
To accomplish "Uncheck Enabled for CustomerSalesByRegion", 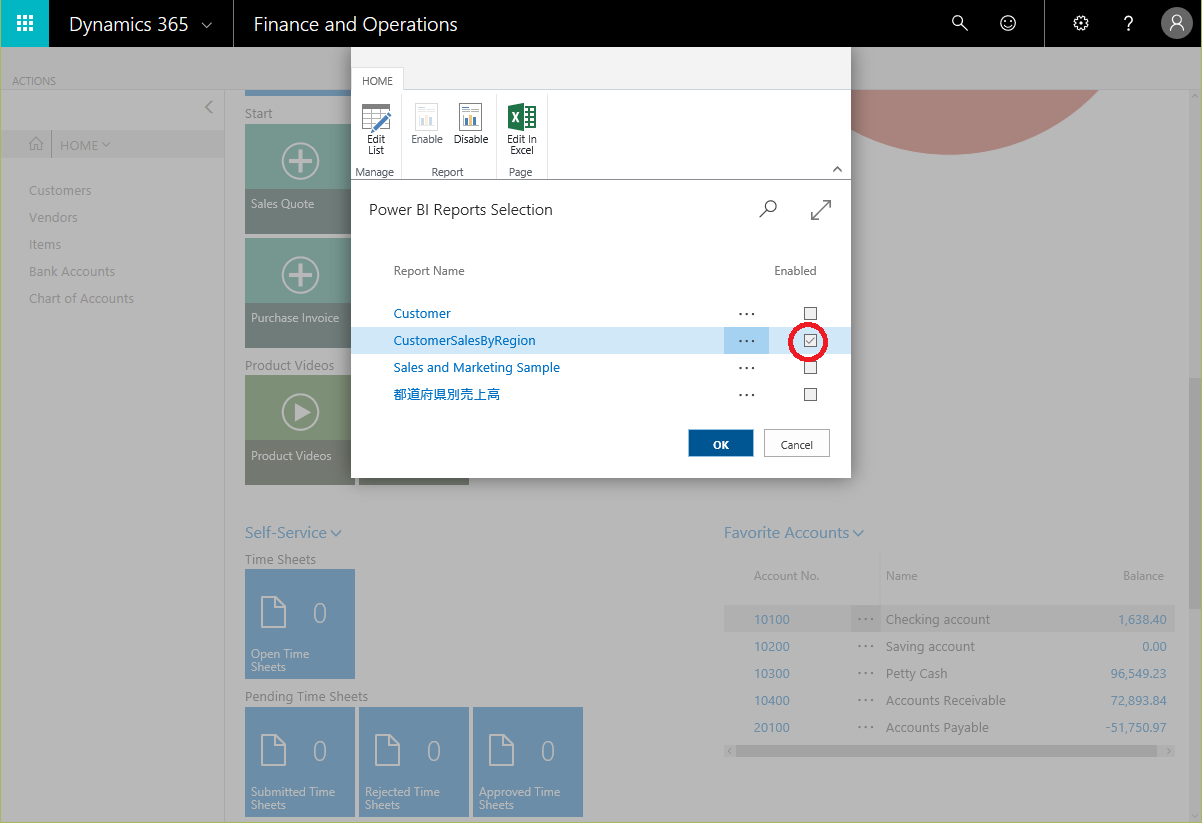I will click(810, 341).
